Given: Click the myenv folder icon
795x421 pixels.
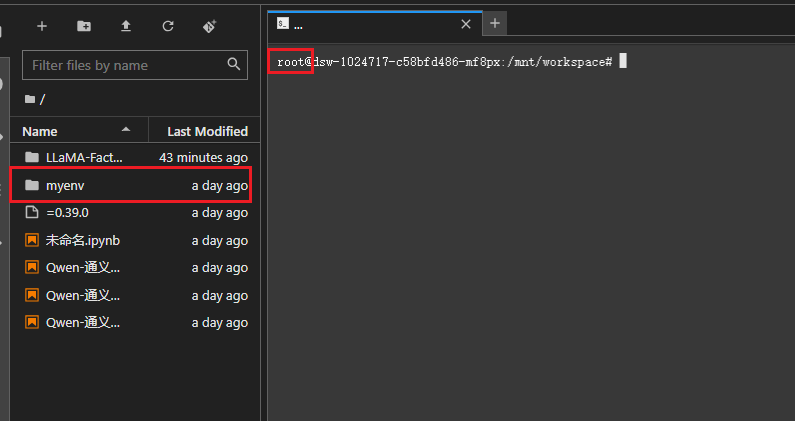Looking at the screenshot, I should 32,185.
